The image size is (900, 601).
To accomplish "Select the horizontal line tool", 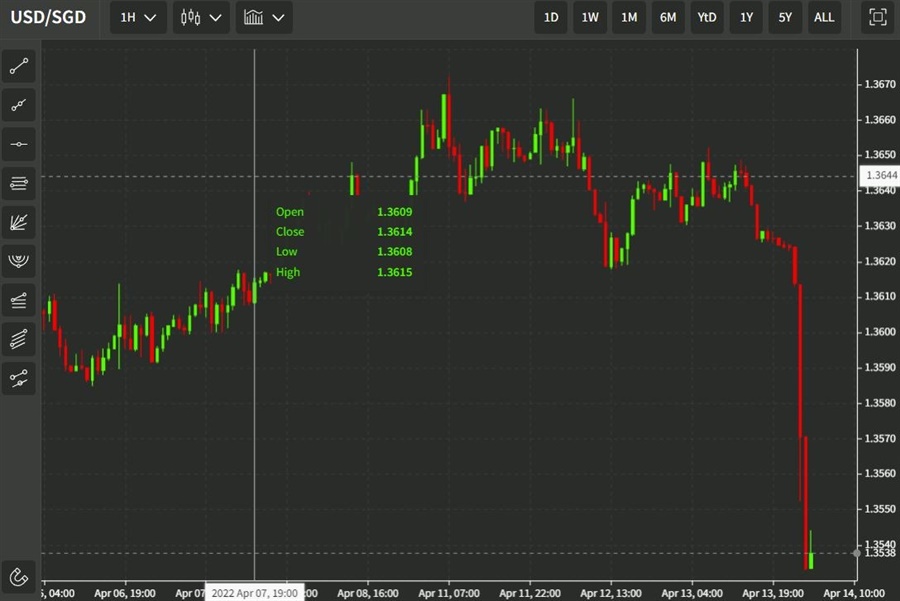I will point(19,144).
